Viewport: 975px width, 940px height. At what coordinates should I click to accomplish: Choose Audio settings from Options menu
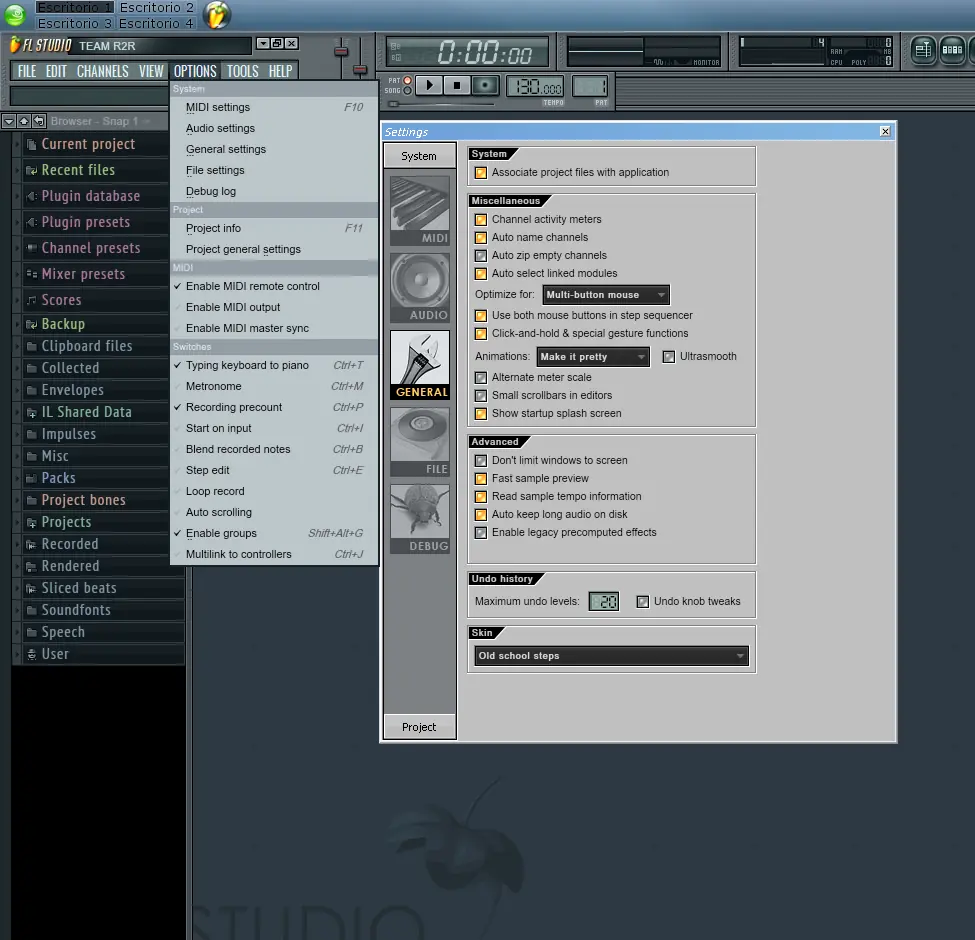pos(274,128)
